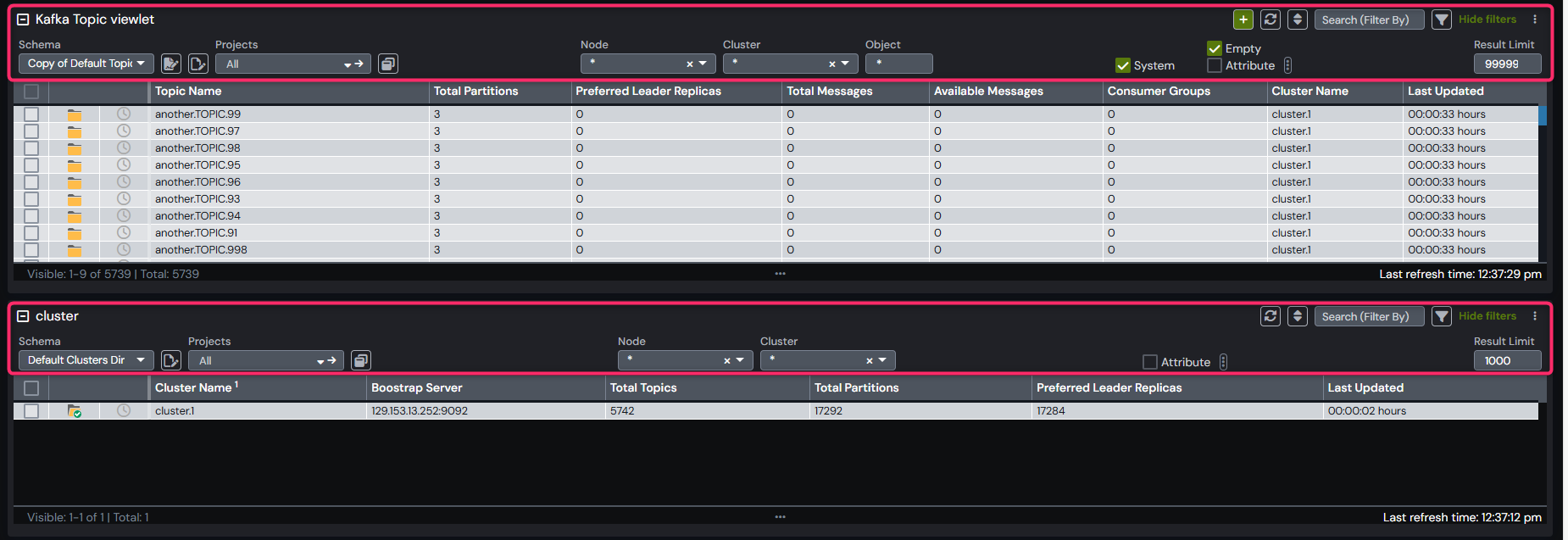This screenshot has height=540, width=1568.
Task: Open Schema dropdown showing Default Clusters Dir
Action: click(x=86, y=360)
